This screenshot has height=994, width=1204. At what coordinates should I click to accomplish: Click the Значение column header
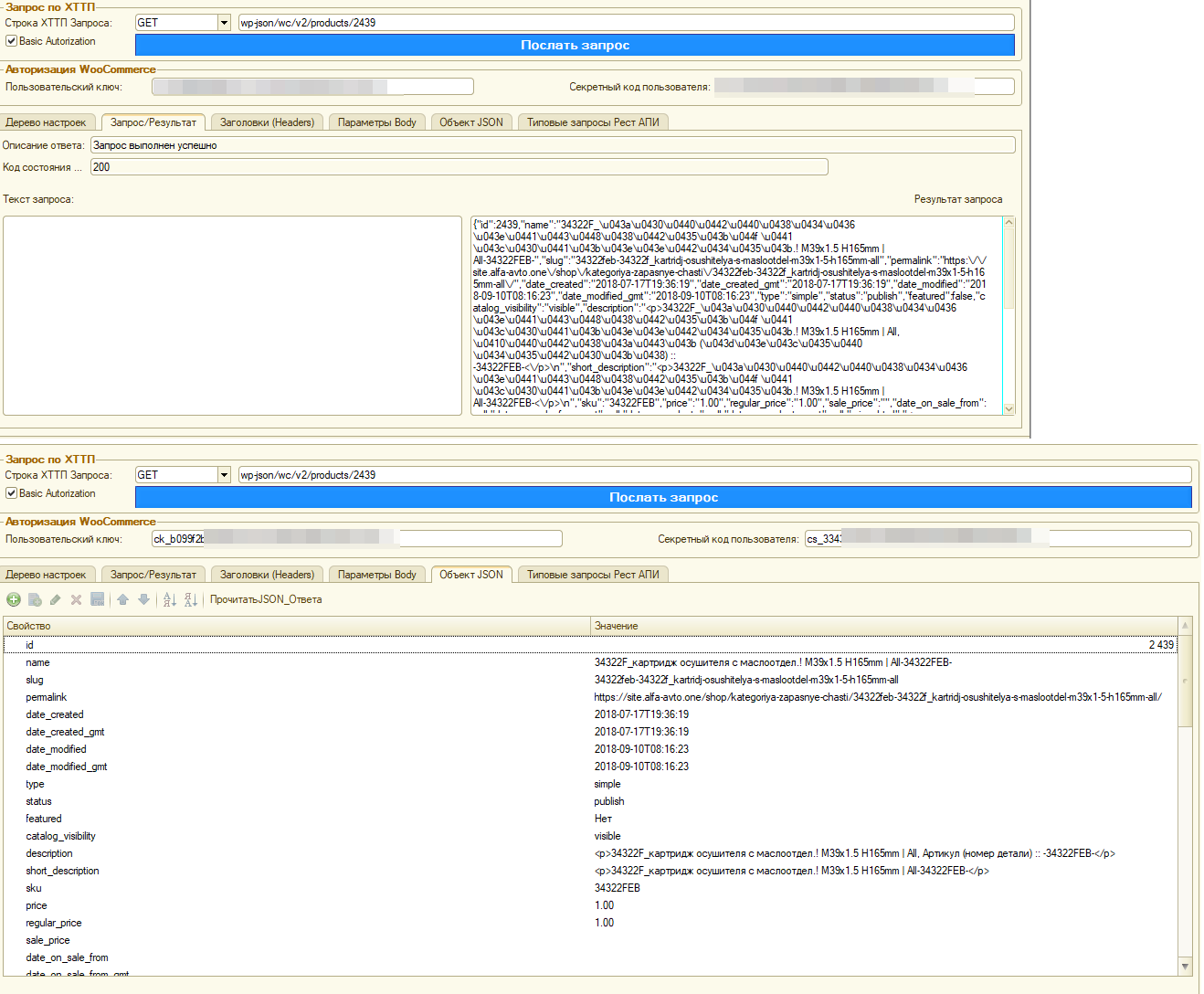(884, 626)
